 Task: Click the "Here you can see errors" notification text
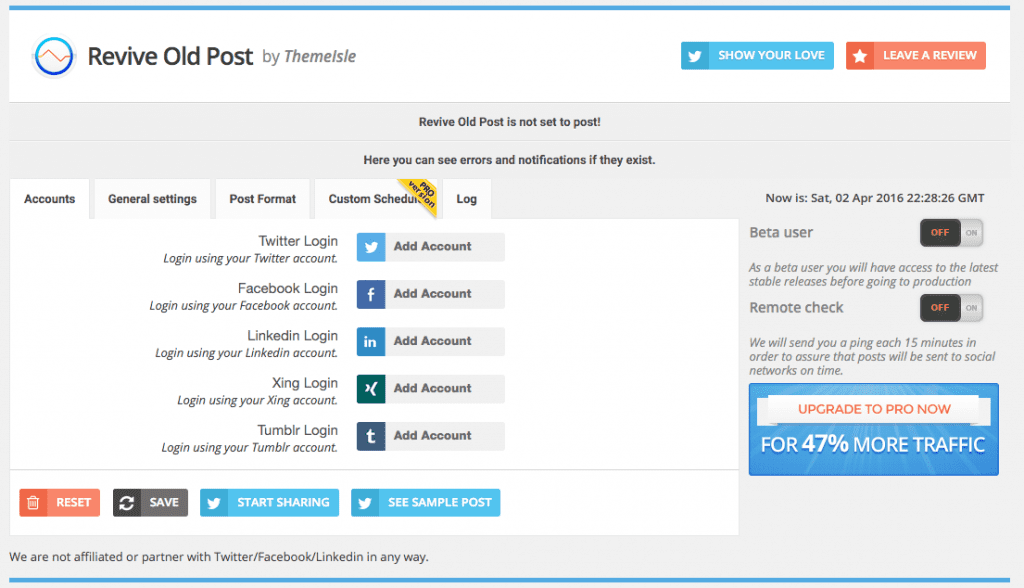click(x=509, y=160)
